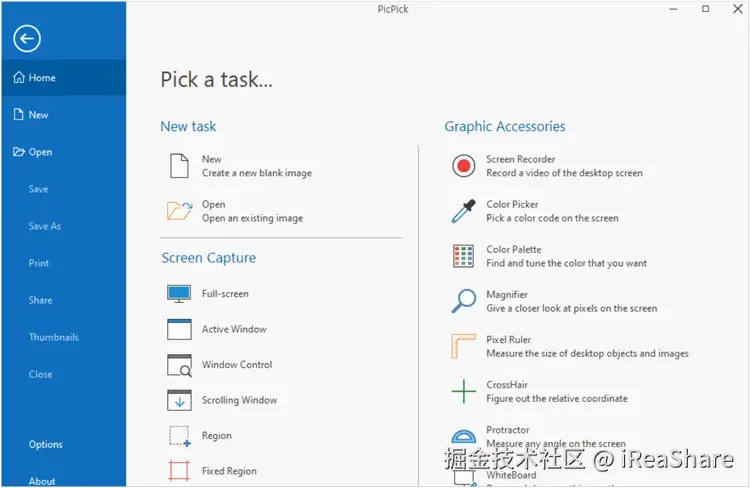
Task: Click 'Find and tune the color that you want'
Action: pos(566,263)
